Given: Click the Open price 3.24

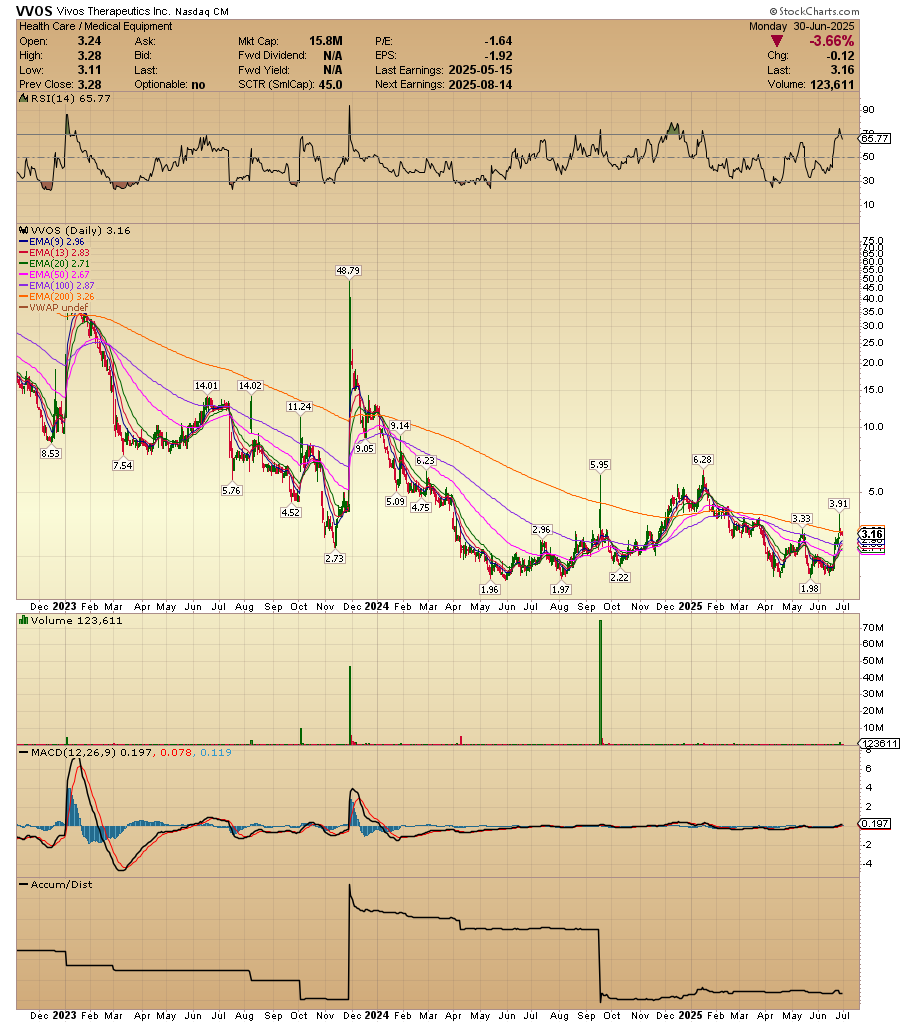Looking at the screenshot, I should [x=89, y=41].
